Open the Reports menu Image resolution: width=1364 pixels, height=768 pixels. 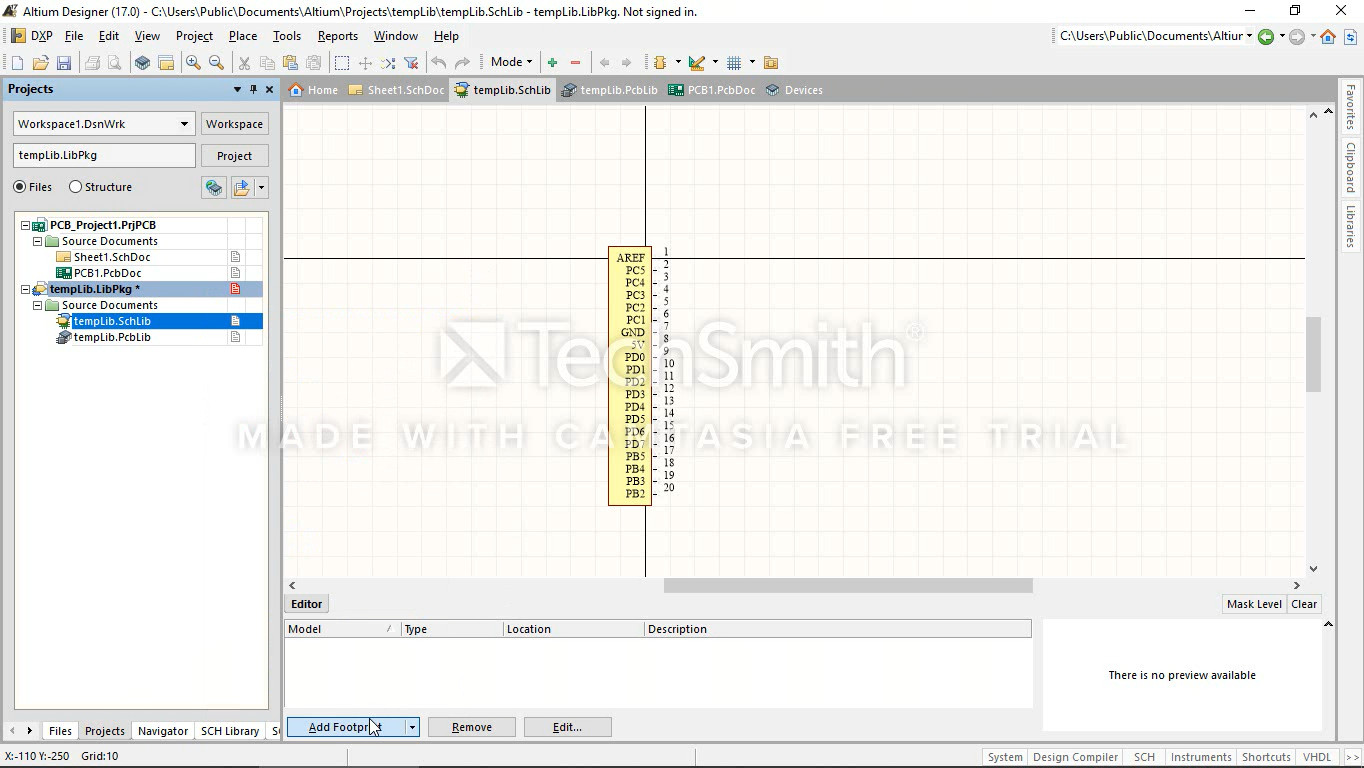tap(337, 36)
